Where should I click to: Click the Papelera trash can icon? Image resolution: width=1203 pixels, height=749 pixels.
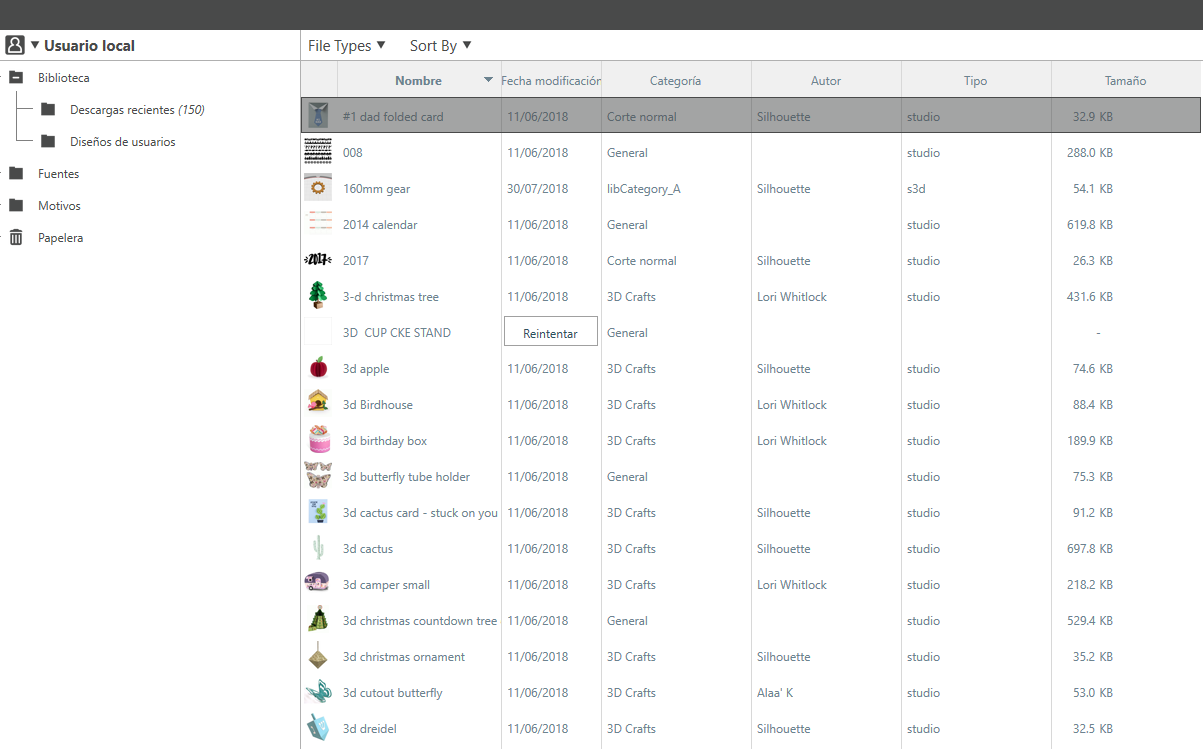(x=16, y=237)
